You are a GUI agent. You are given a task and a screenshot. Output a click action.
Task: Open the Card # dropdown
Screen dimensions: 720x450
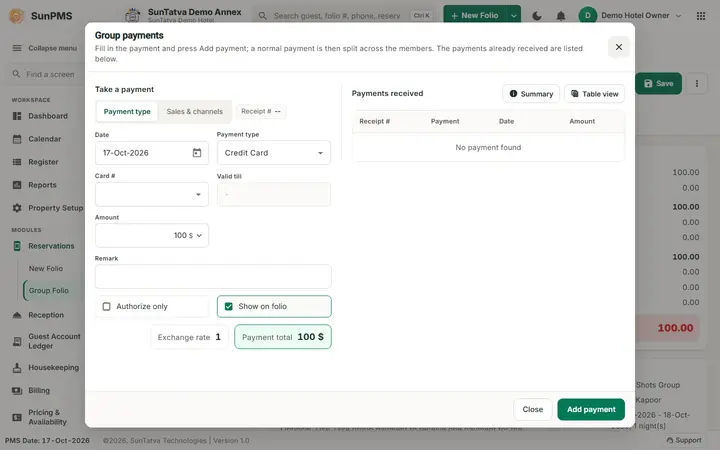152,194
